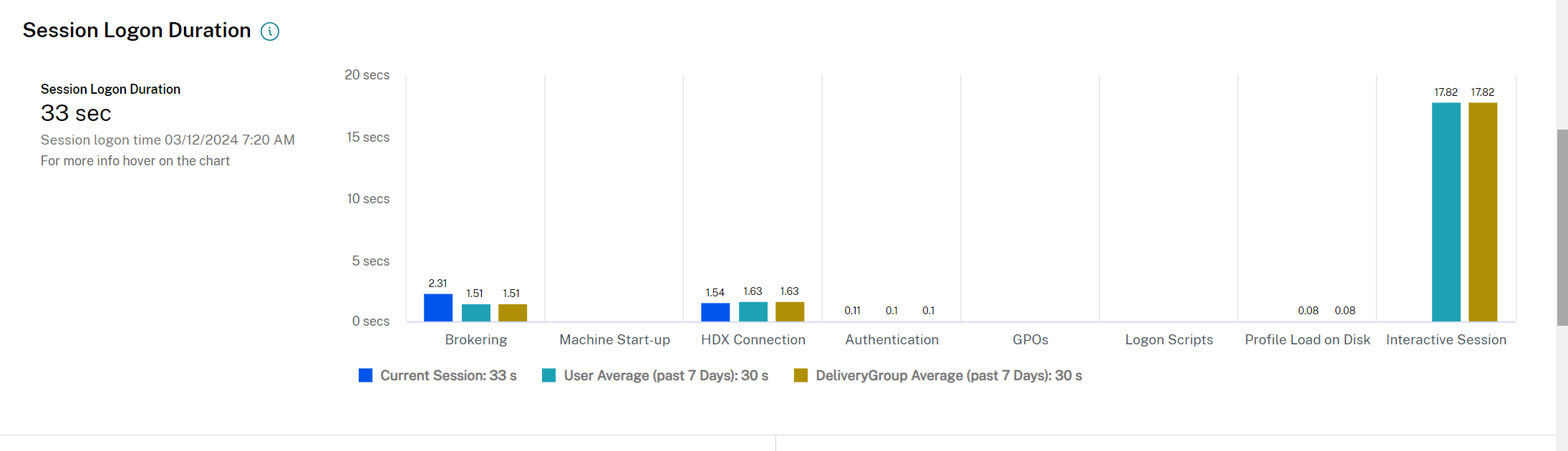Click the teal User Average legend swatch
Viewport: 1568px width, 451px height.
pyautogui.click(x=549, y=375)
